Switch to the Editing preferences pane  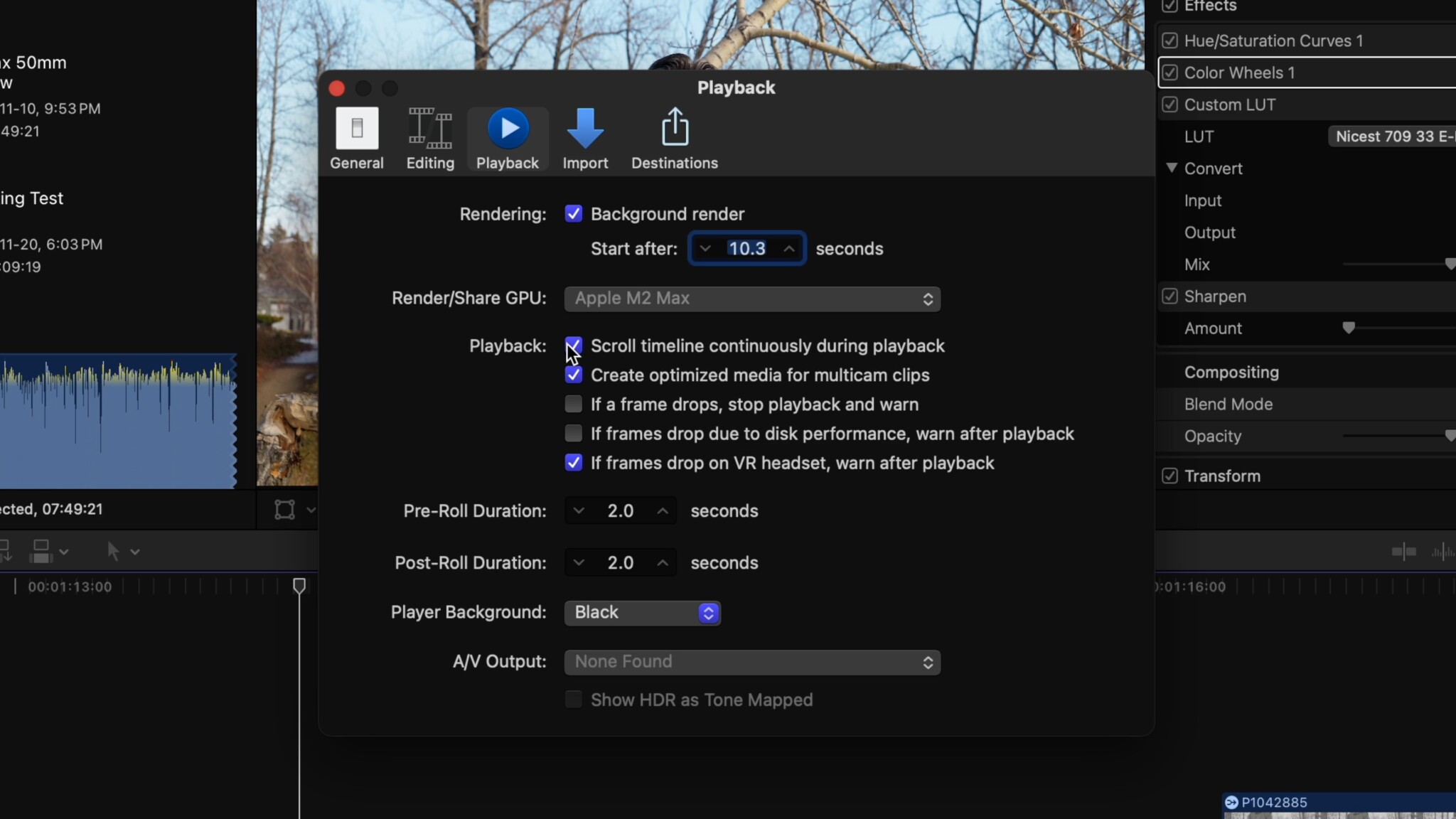(430, 139)
